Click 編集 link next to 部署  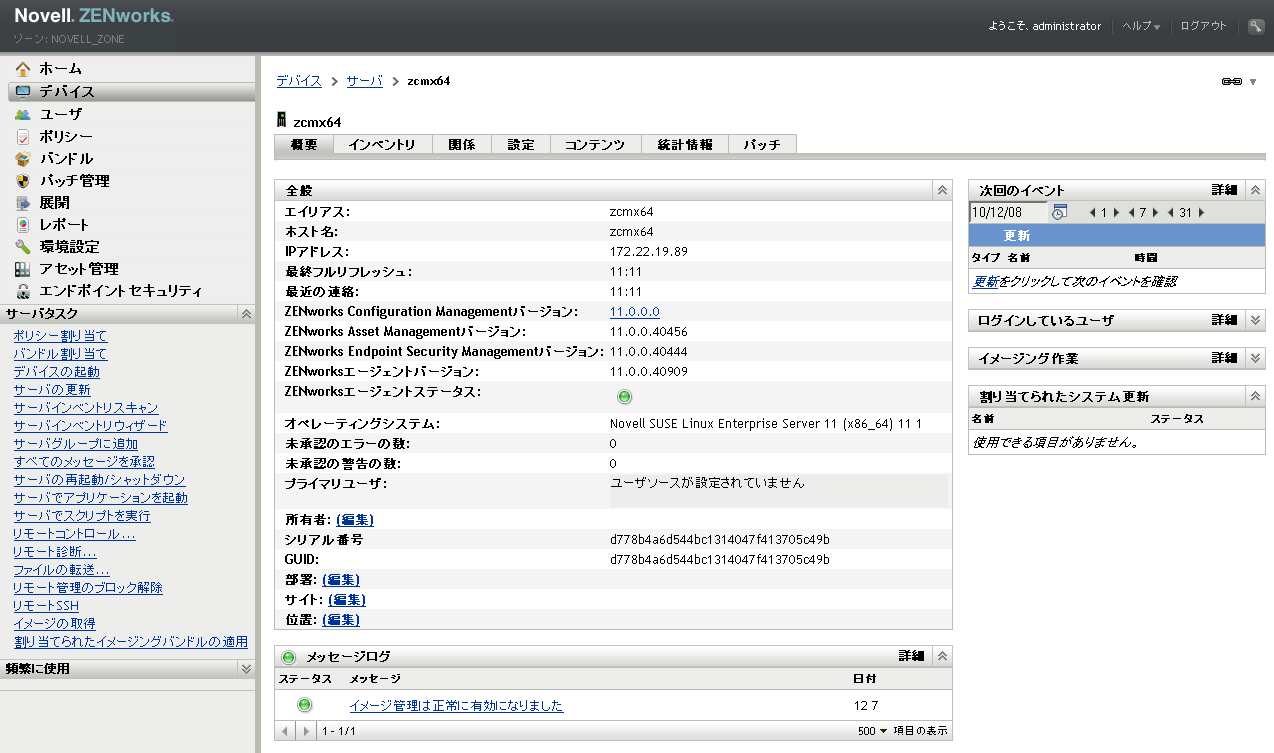(341, 580)
